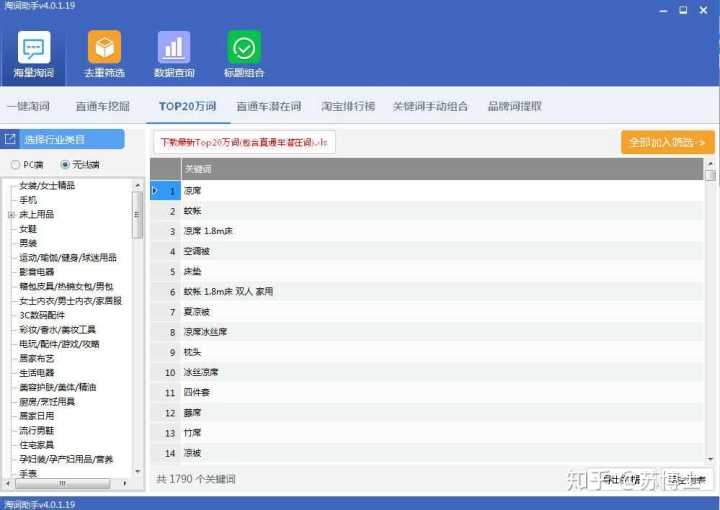This screenshot has height=510, width=720.
Task: Switch to the 直通车挖掘 tab
Action: tap(103, 106)
